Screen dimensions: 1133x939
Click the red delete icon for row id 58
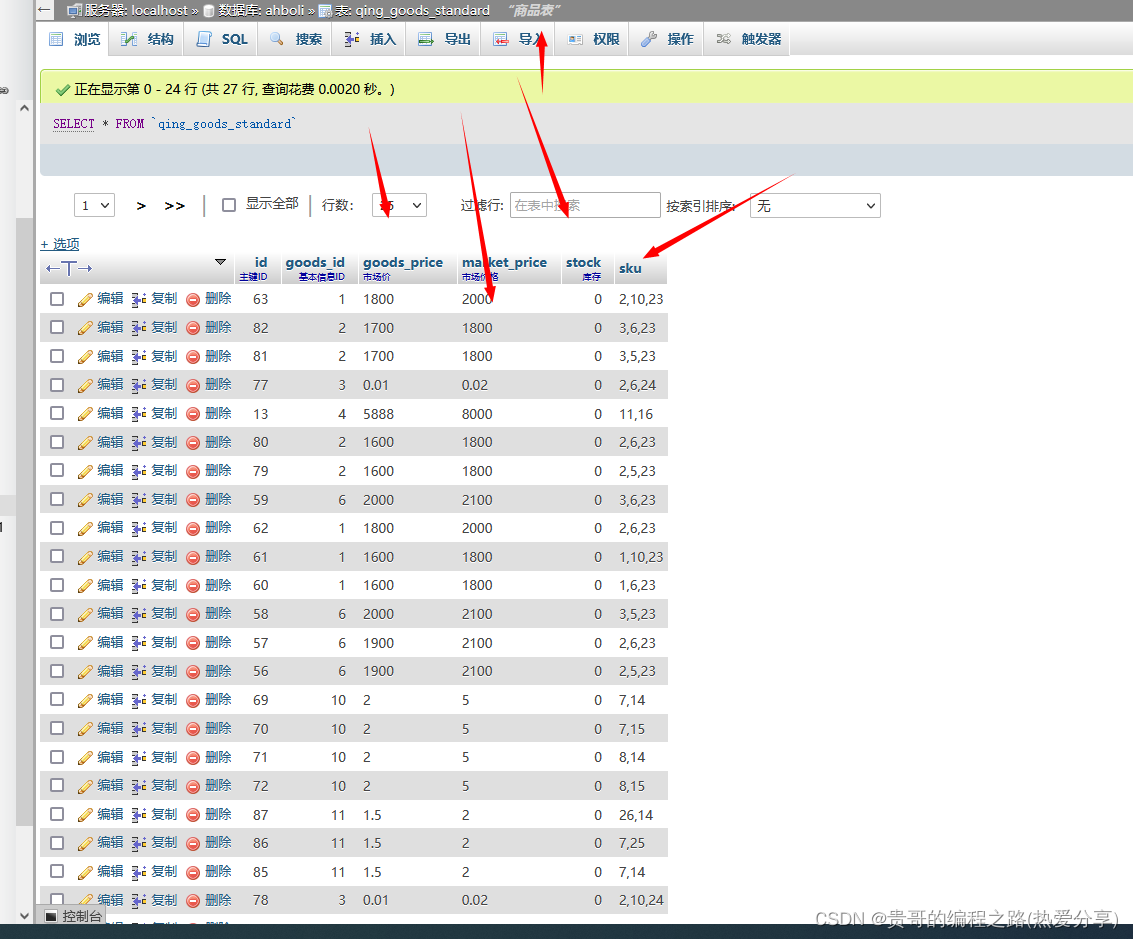tap(193, 614)
